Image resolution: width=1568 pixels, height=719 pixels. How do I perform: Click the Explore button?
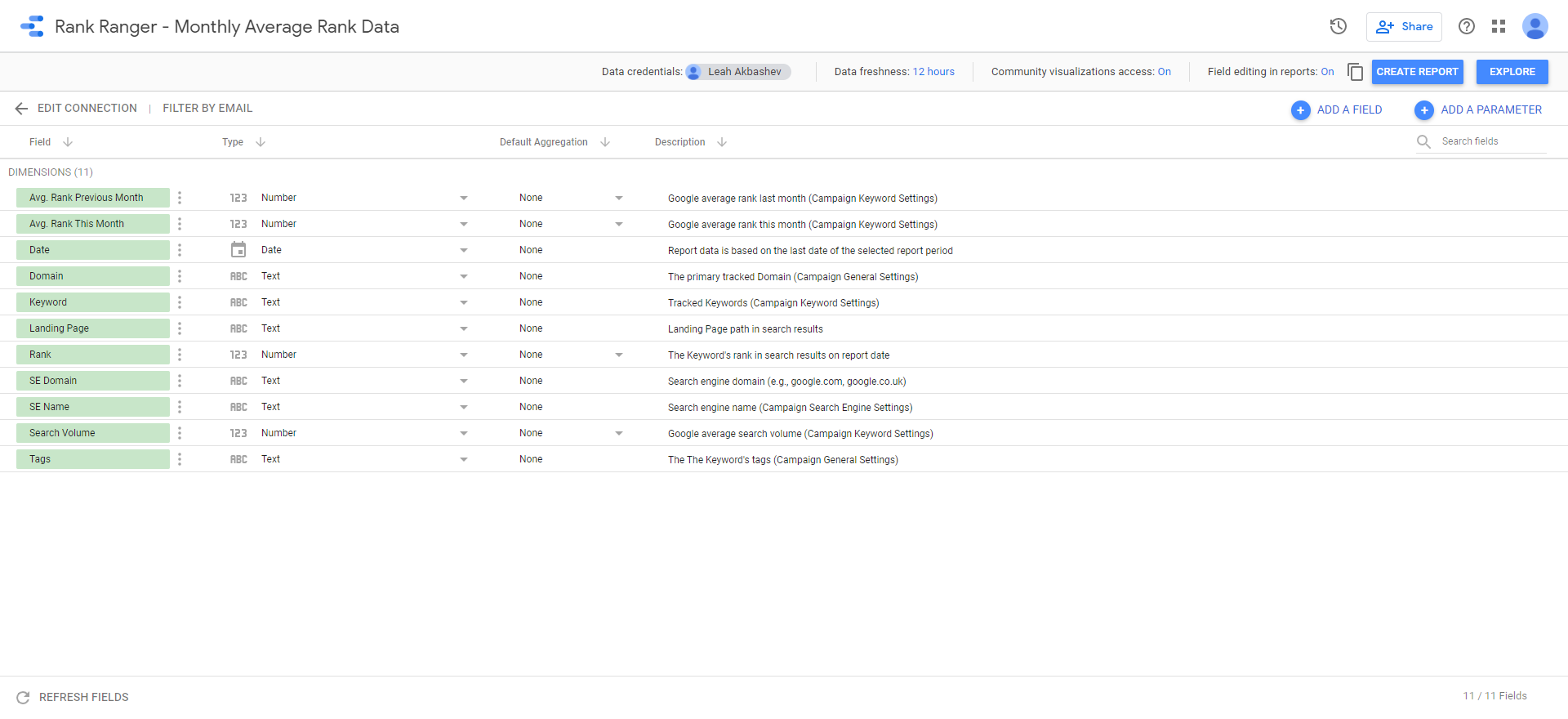point(1512,72)
